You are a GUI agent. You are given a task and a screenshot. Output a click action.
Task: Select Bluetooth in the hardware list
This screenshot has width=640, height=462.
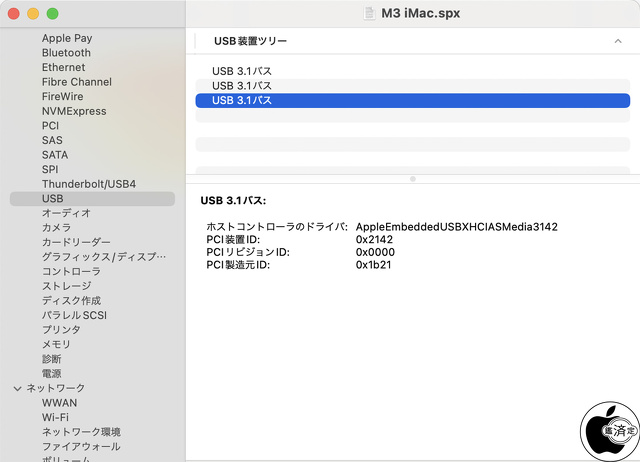[66, 53]
